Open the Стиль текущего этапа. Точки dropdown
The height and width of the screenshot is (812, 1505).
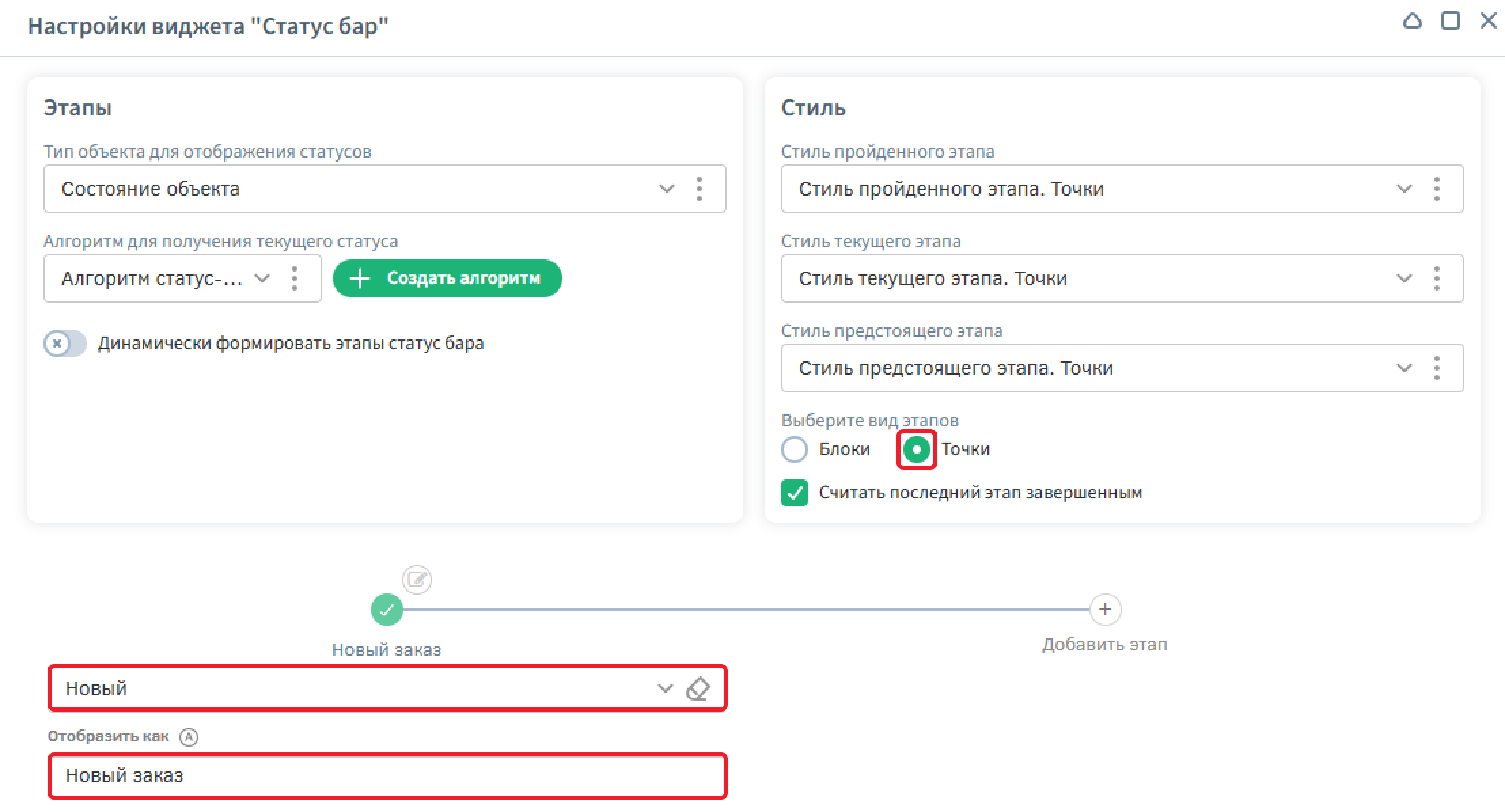(1404, 278)
